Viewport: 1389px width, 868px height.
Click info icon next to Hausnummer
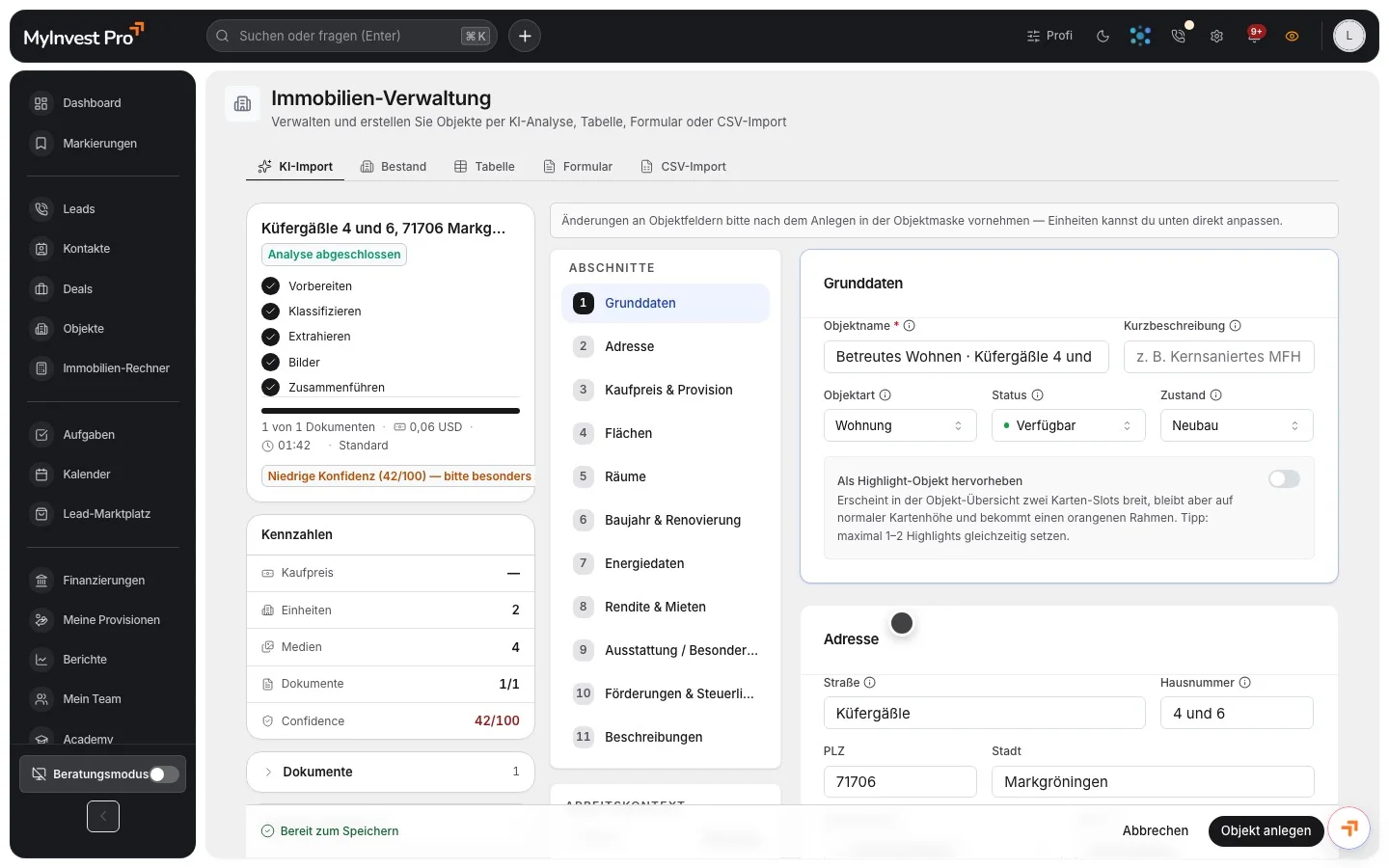coord(1244,683)
